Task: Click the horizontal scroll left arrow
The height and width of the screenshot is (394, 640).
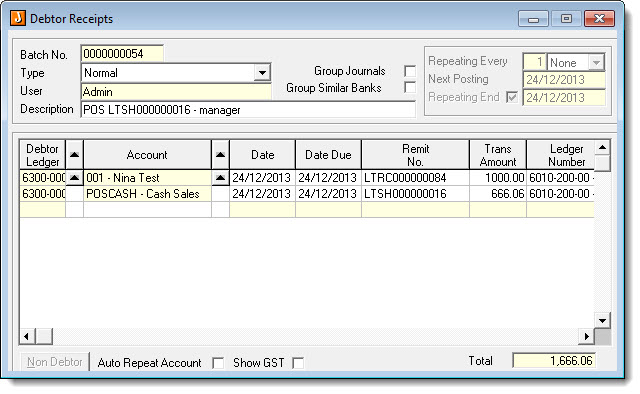Action: click(x=27, y=336)
